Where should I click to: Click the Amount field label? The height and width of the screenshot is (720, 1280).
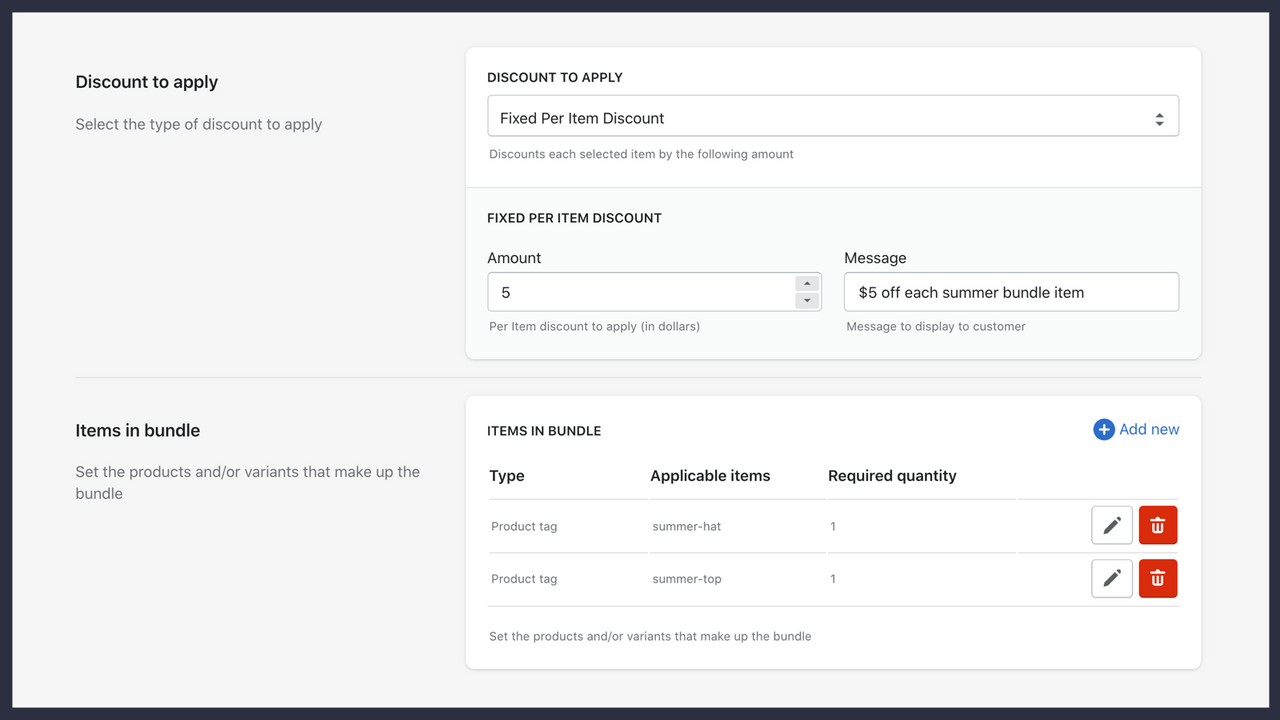(514, 258)
